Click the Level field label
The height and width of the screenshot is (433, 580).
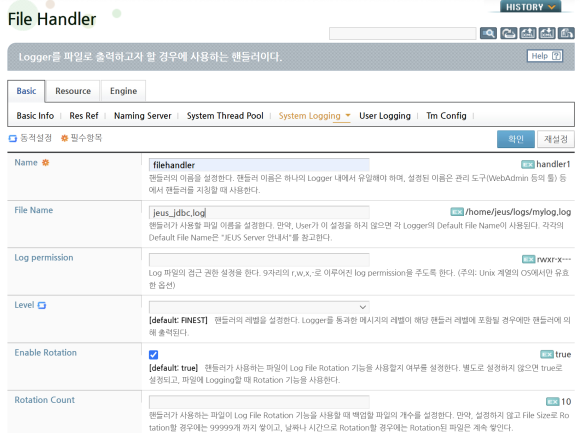(x=24, y=305)
